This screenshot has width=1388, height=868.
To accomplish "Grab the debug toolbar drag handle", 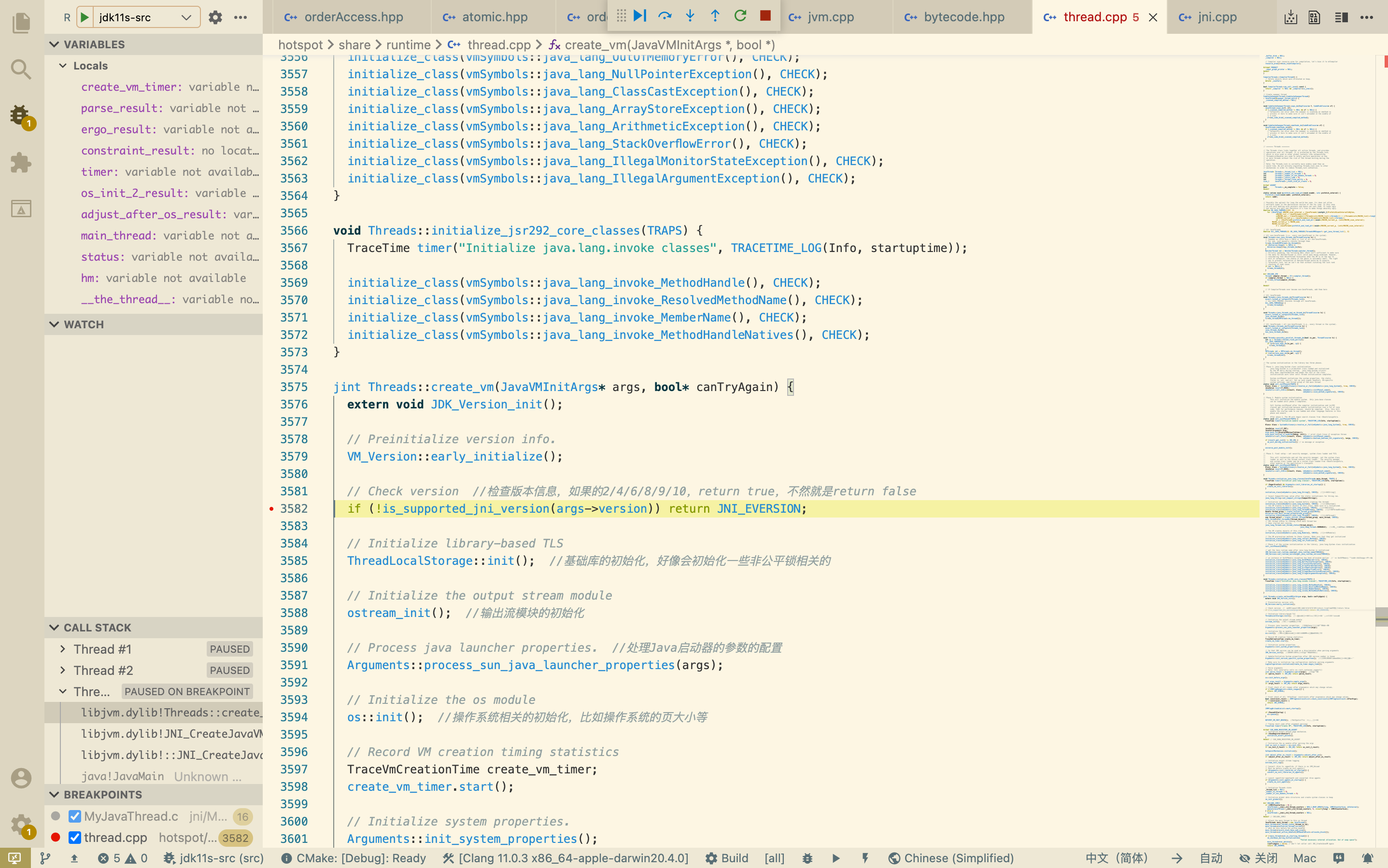I will coord(622,15).
